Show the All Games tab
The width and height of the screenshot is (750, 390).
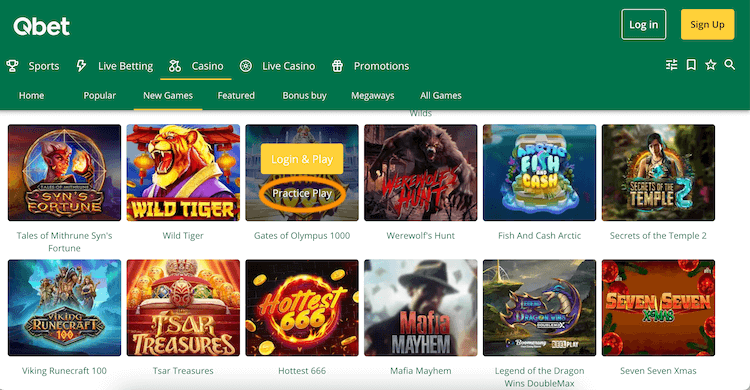coord(441,95)
